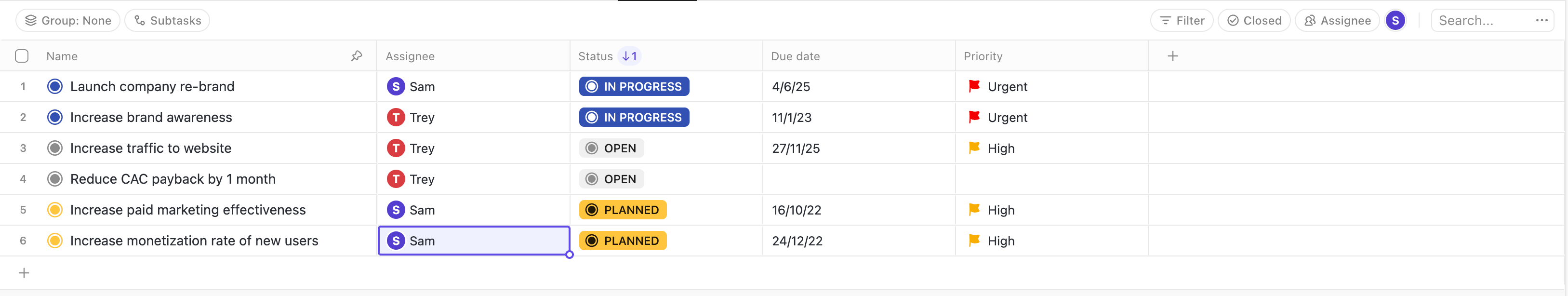Open PLANNED status dropdown for Increase paid marketing effectiveness
1568x296 pixels.
pyautogui.click(x=623, y=210)
